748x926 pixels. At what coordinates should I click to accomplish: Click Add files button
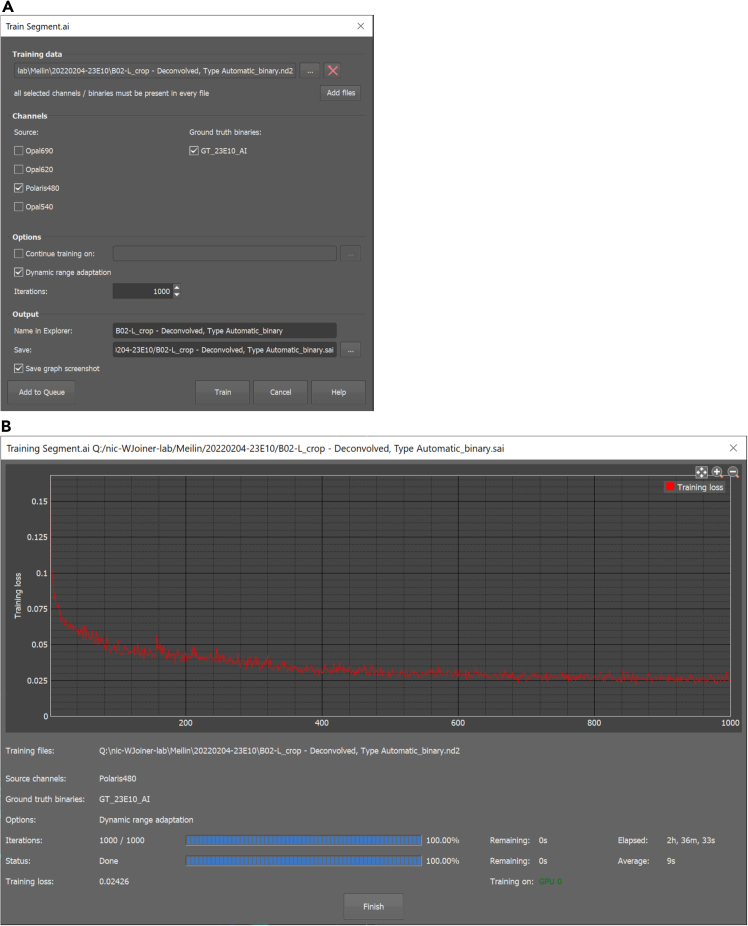point(341,93)
